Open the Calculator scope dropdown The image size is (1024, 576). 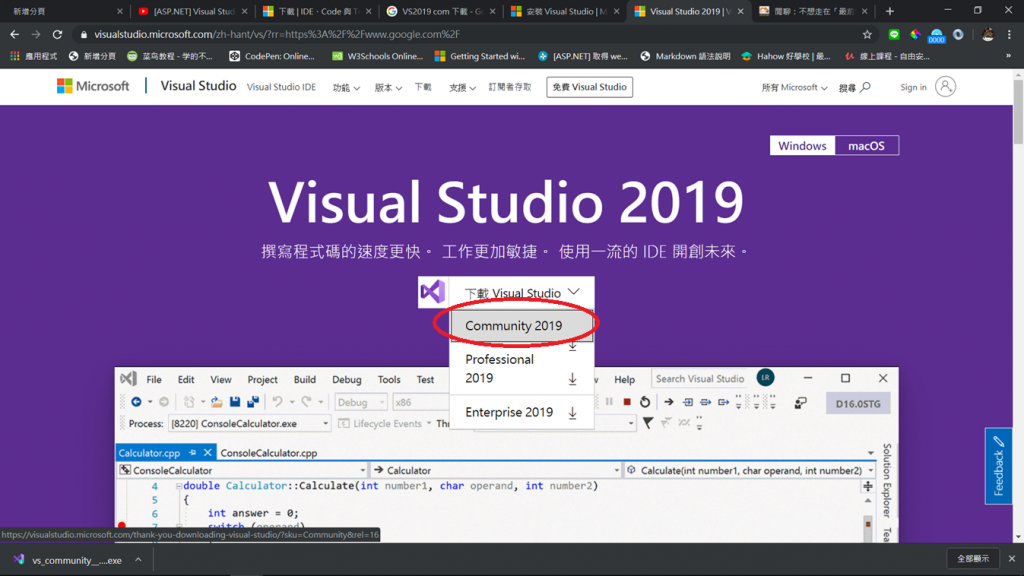(496, 470)
